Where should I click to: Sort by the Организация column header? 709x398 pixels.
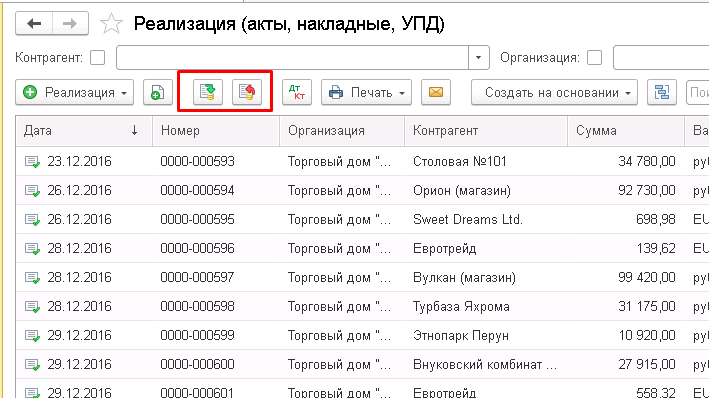tap(342, 131)
